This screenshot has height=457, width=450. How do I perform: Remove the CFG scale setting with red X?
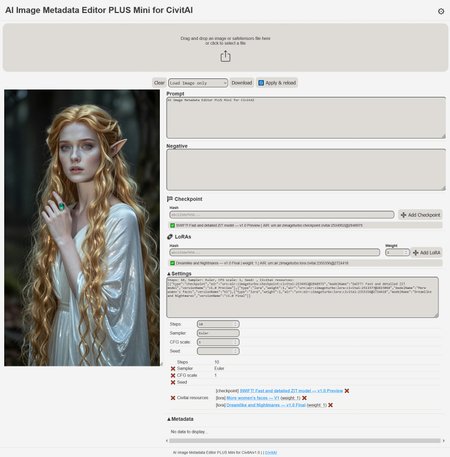(173, 376)
